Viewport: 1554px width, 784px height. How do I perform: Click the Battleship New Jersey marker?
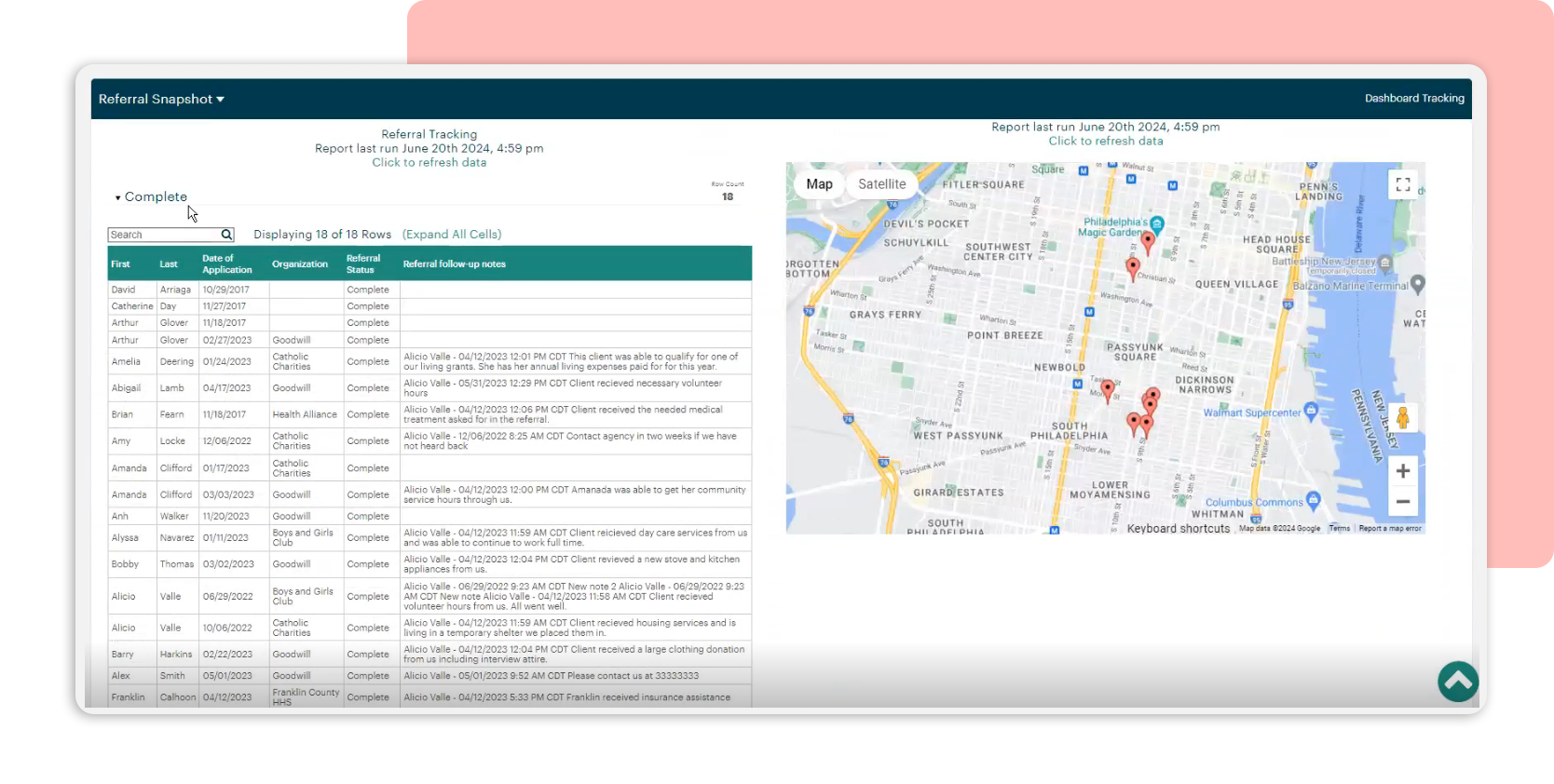pos(1385,263)
